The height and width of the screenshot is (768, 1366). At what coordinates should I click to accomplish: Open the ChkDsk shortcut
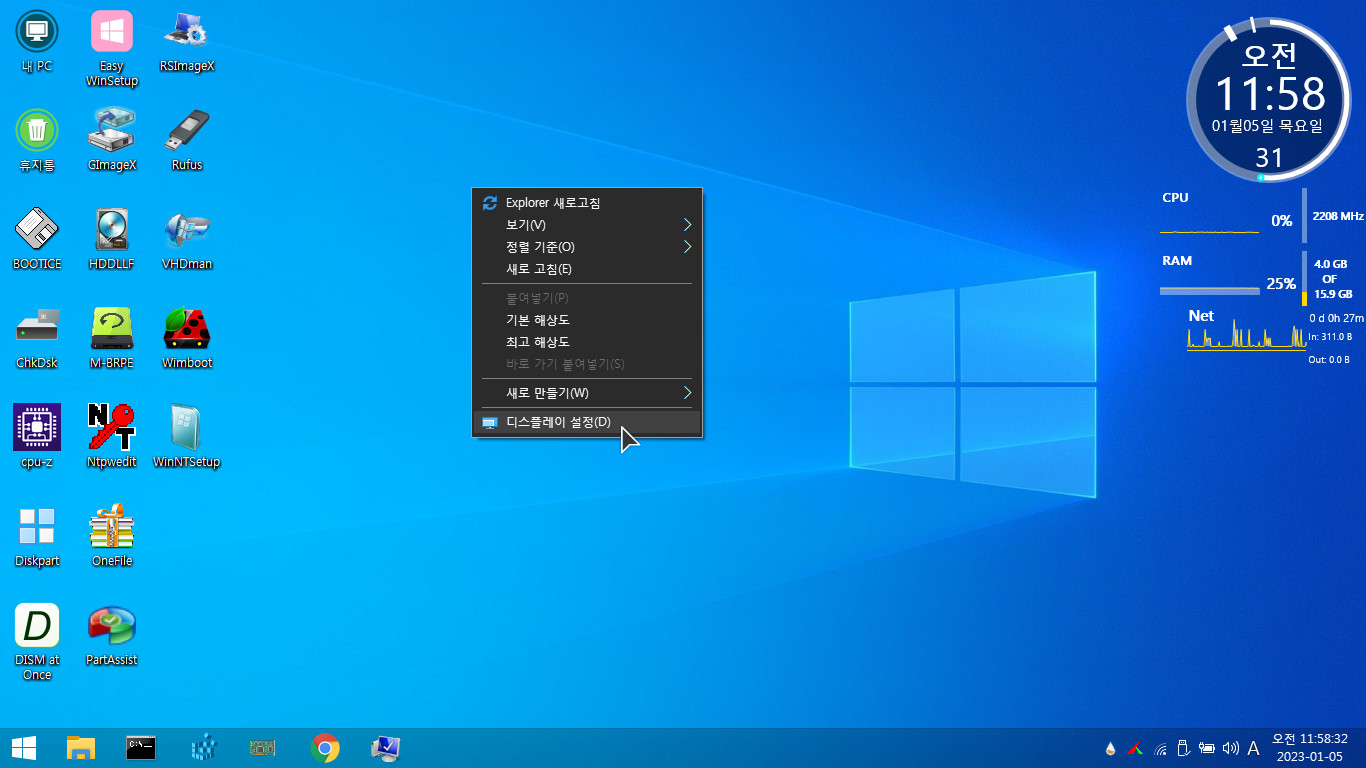pyautogui.click(x=37, y=337)
